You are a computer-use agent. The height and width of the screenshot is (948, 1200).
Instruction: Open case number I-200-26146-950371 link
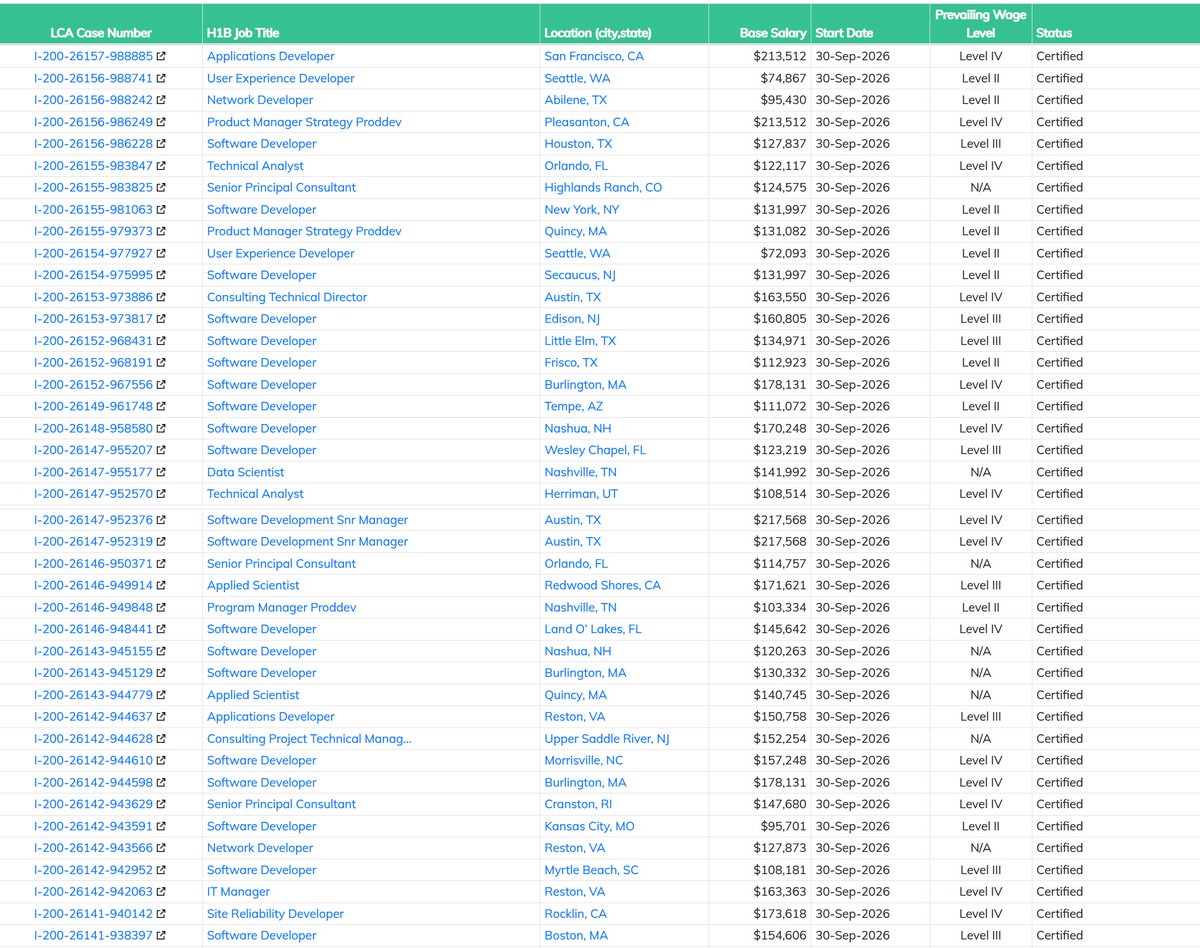(93, 564)
